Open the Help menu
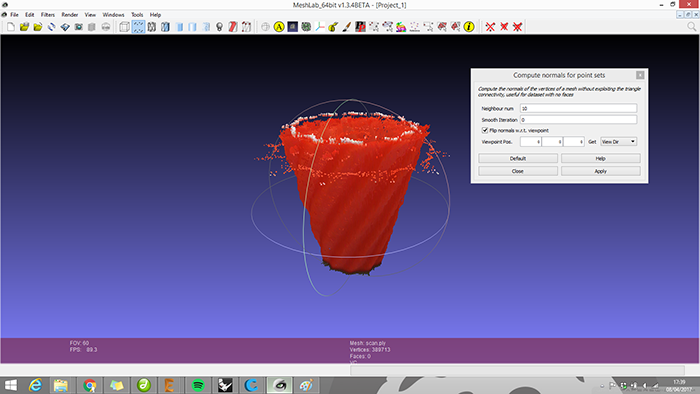Viewport: 700px width, 394px height. click(155, 15)
